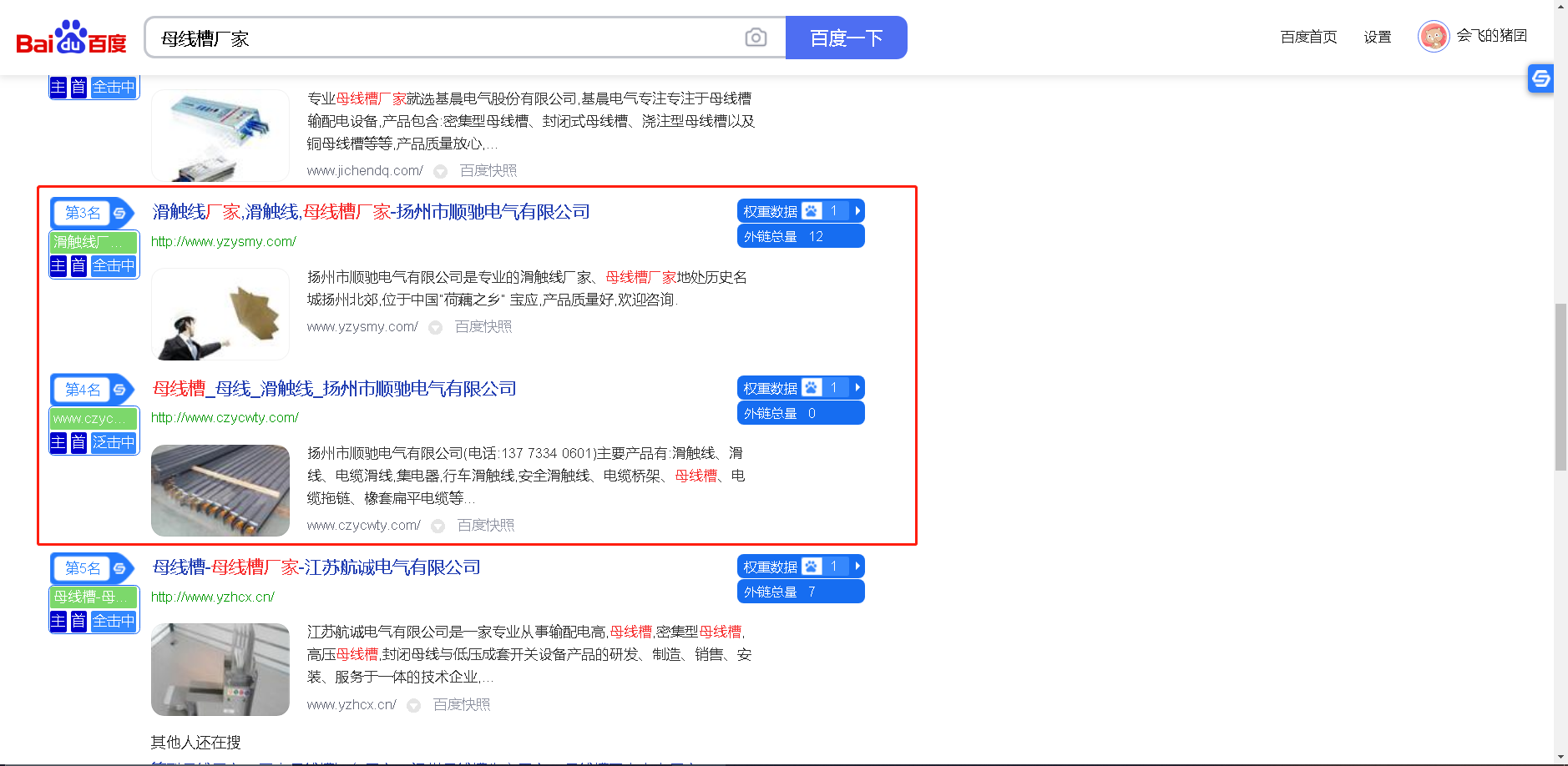Click green www.czyc… label under 第4名
The width and height of the screenshot is (1568, 766).
click(x=94, y=419)
